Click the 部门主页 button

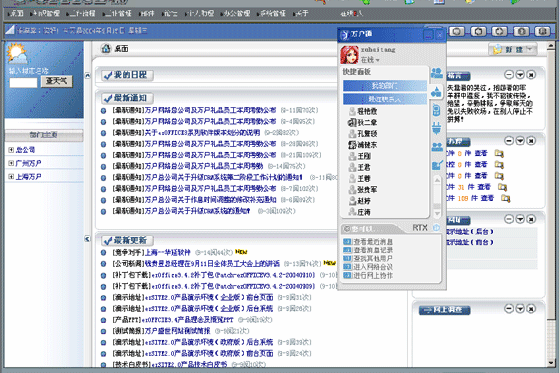tap(44, 135)
